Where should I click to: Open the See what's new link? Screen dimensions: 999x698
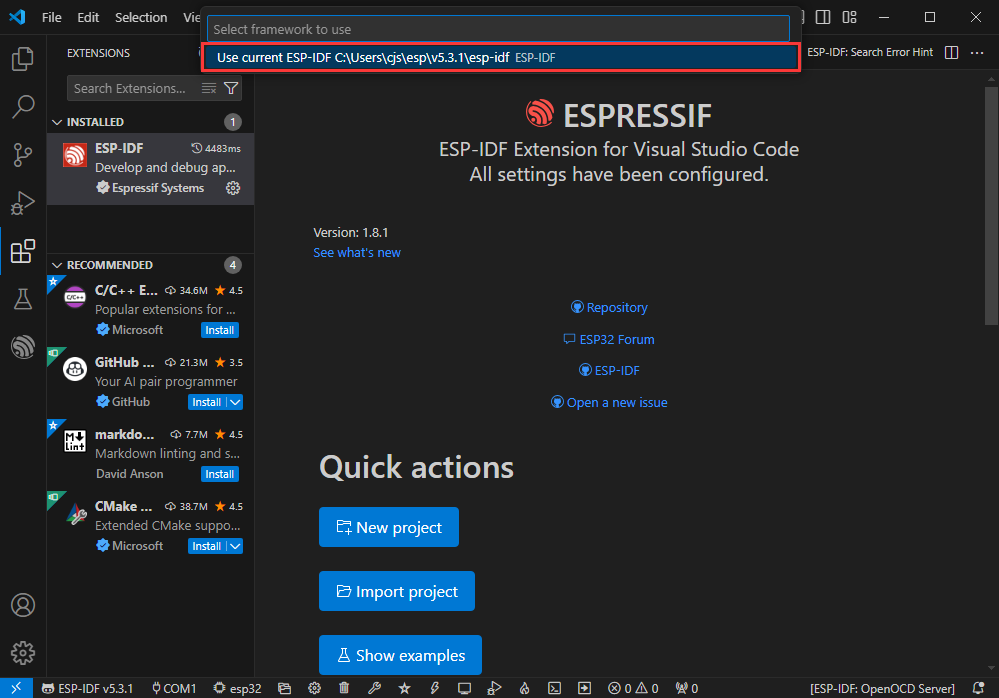pyautogui.click(x=356, y=253)
